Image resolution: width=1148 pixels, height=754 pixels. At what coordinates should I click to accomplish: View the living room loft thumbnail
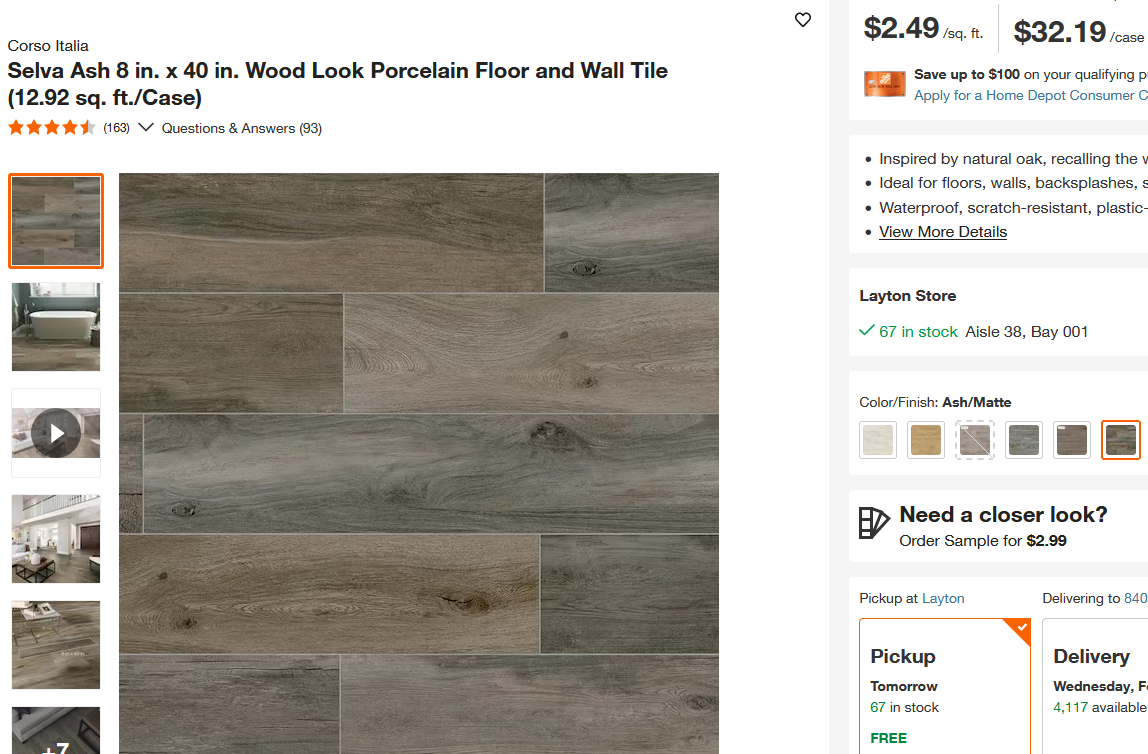(56, 539)
